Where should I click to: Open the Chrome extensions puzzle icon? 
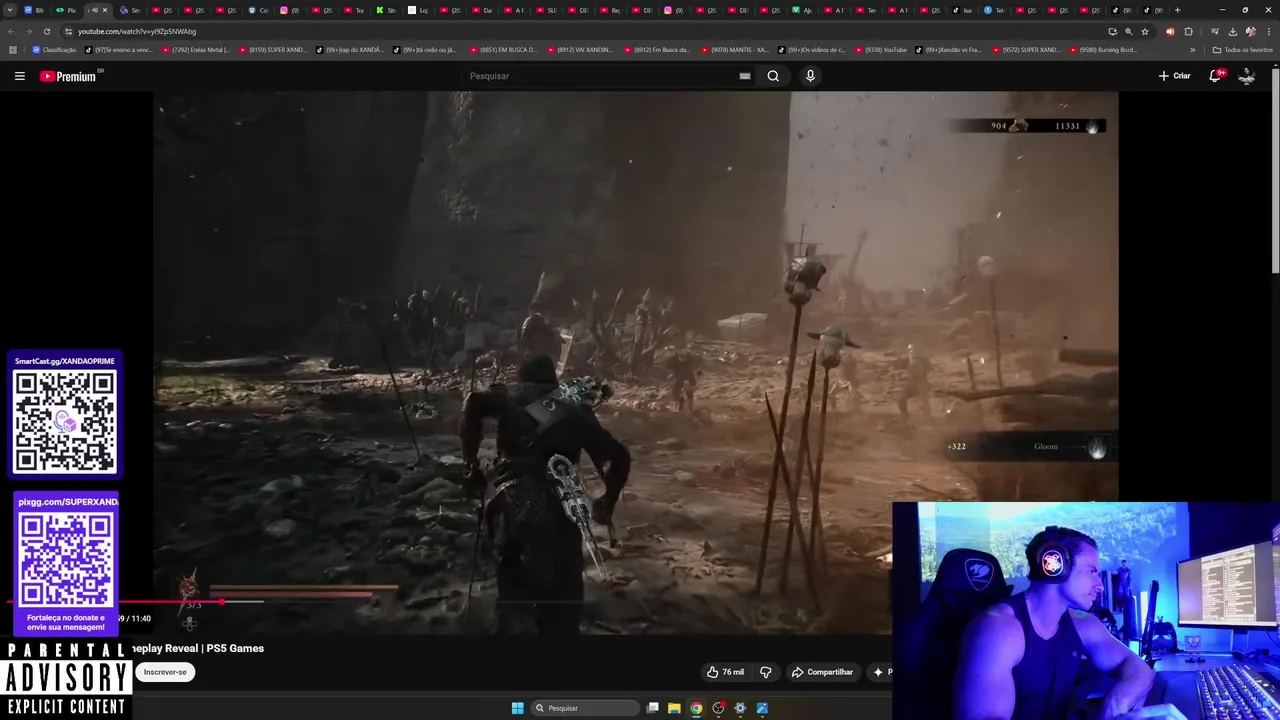[x=1188, y=31]
